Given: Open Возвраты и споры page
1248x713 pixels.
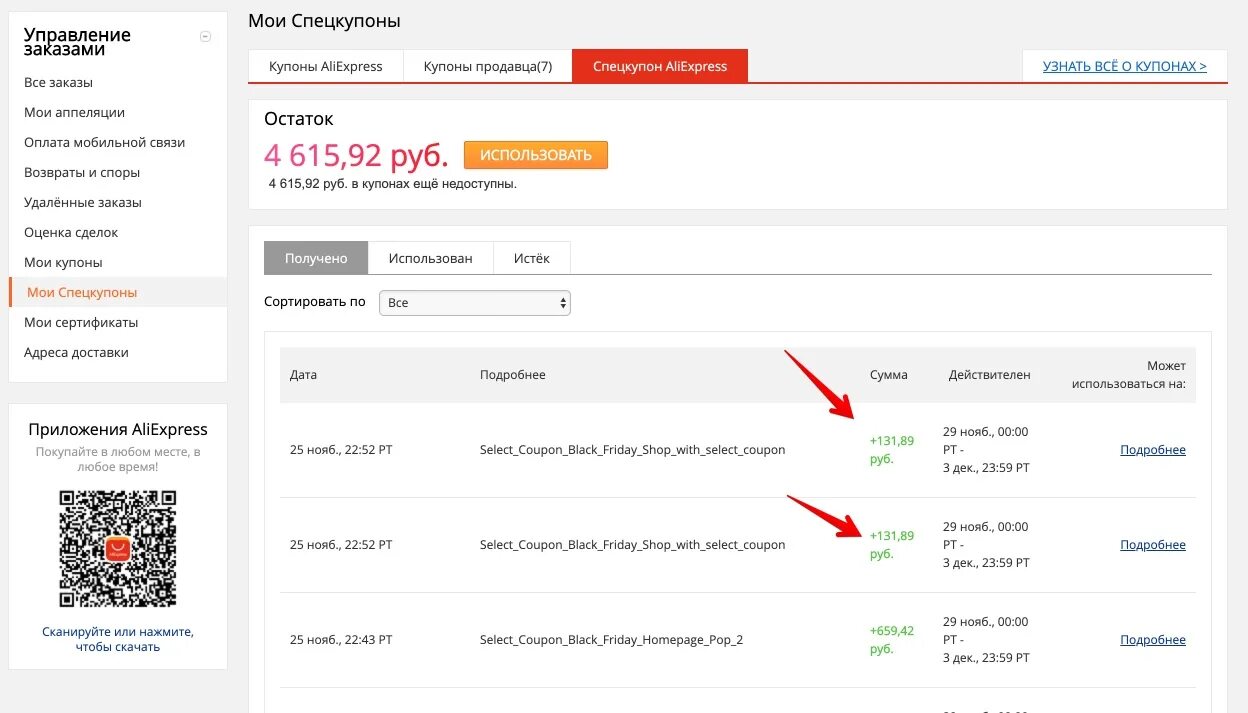Looking at the screenshot, I should tap(84, 172).
